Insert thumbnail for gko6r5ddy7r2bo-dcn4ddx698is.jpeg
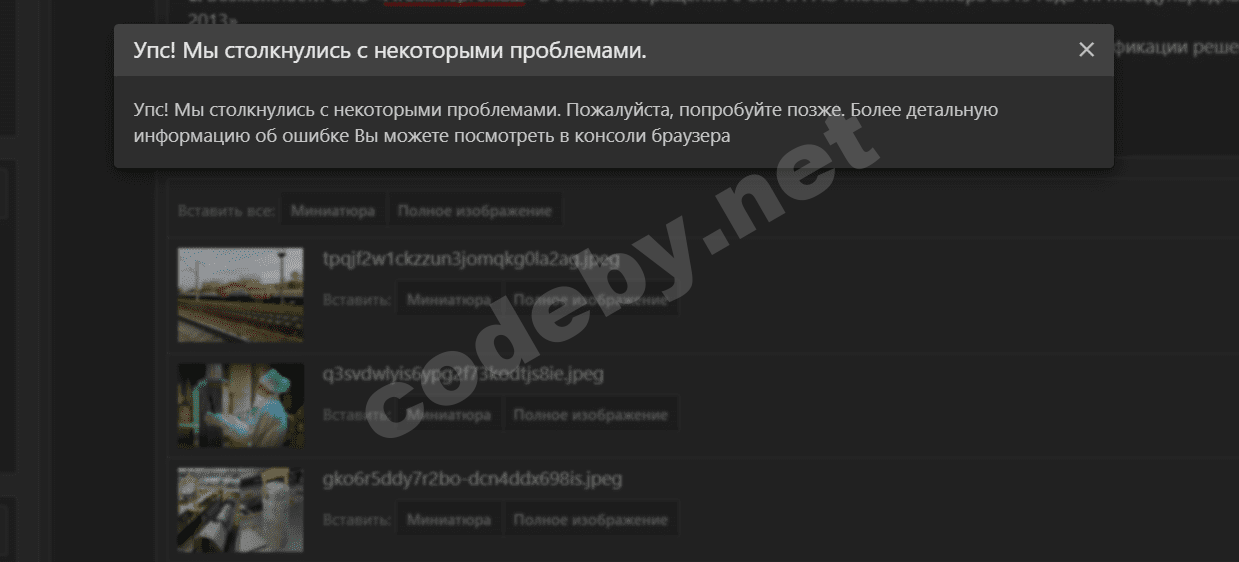Image resolution: width=1239 pixels, height=562 pixels. (449, 520)
